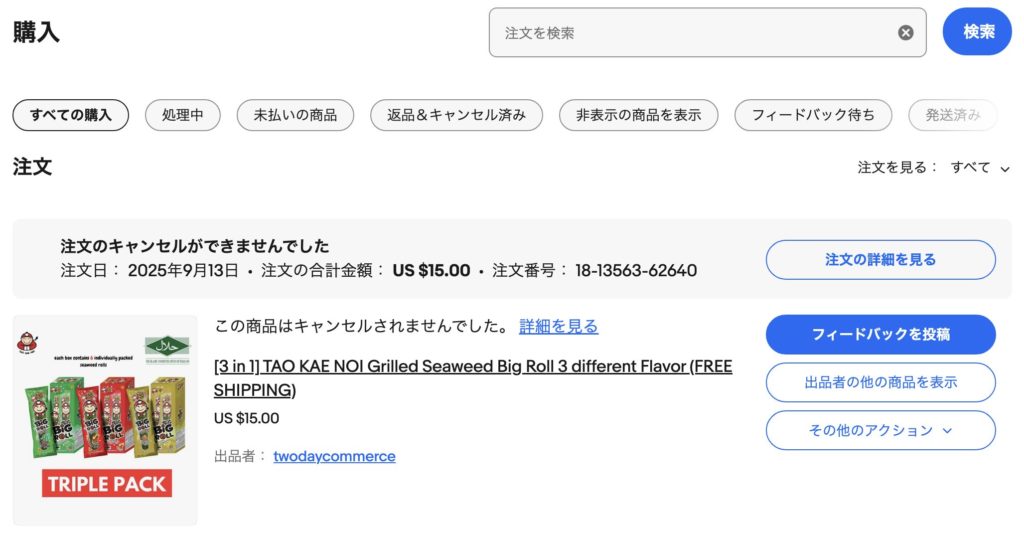The image size is (1024, 536).
Task: Select the 処理中 filter tab
Action: [x=183, y=115]
